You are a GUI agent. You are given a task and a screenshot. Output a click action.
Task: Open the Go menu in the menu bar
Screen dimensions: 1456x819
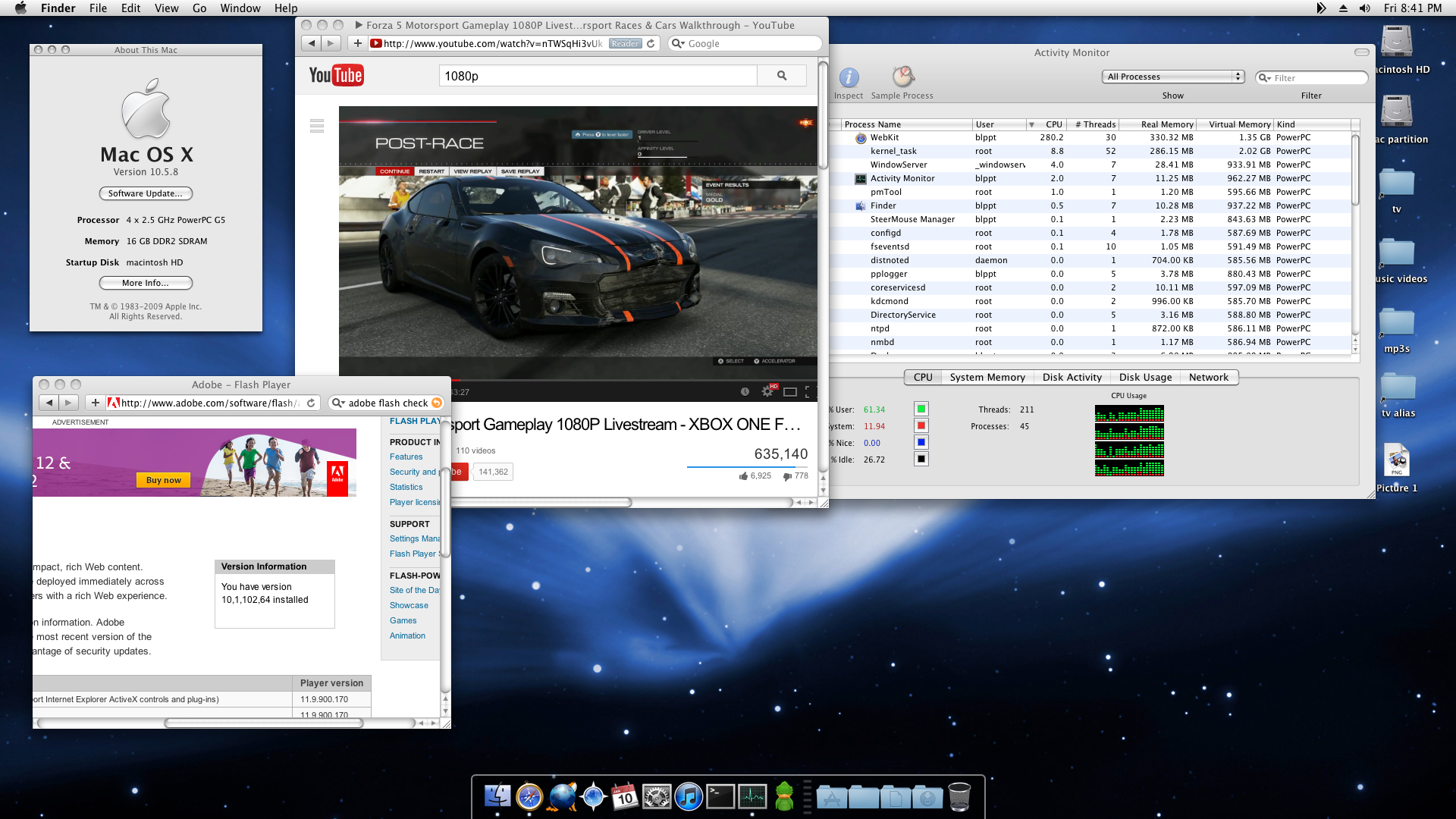pyautogui.click(x=199, y=8)
